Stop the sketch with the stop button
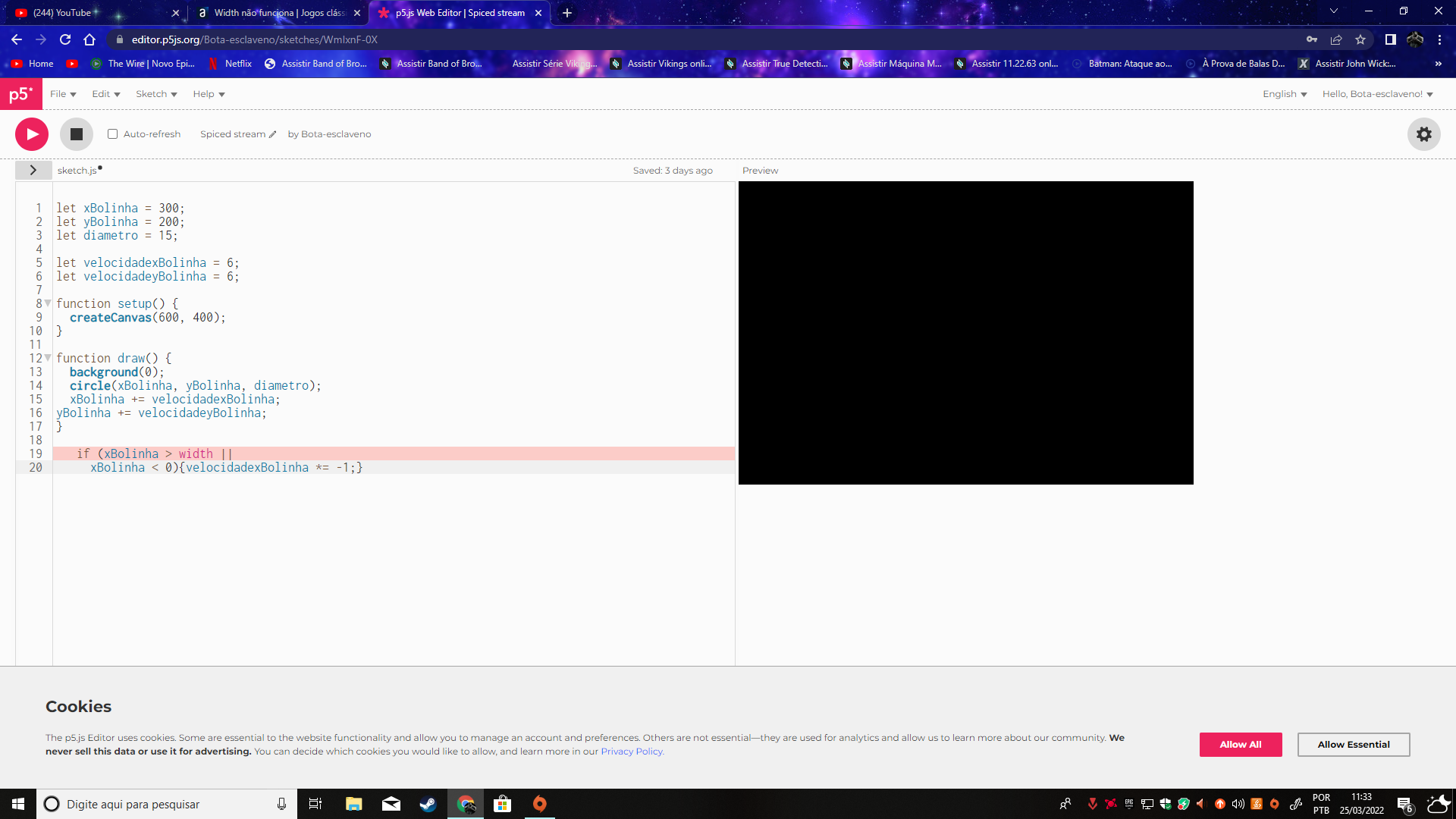1456x819 pixels. coord(77,134)
